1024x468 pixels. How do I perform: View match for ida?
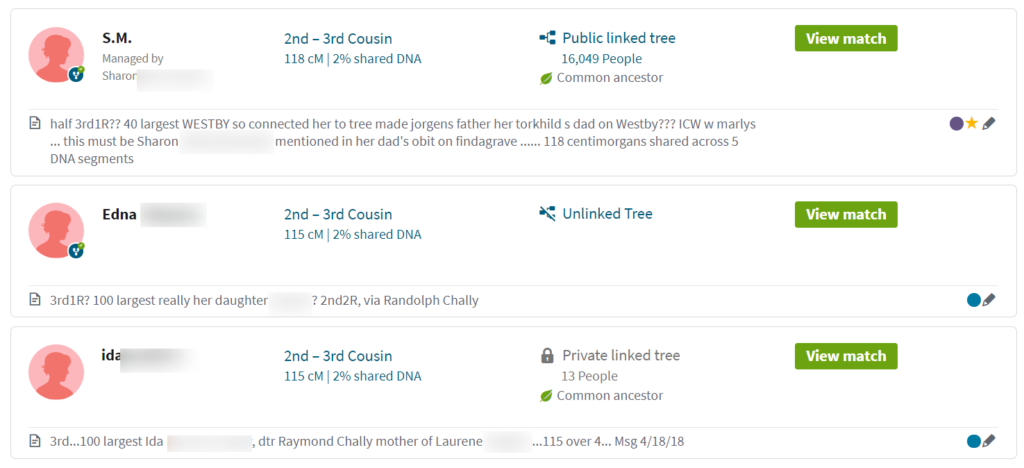(x=846, y=356)
